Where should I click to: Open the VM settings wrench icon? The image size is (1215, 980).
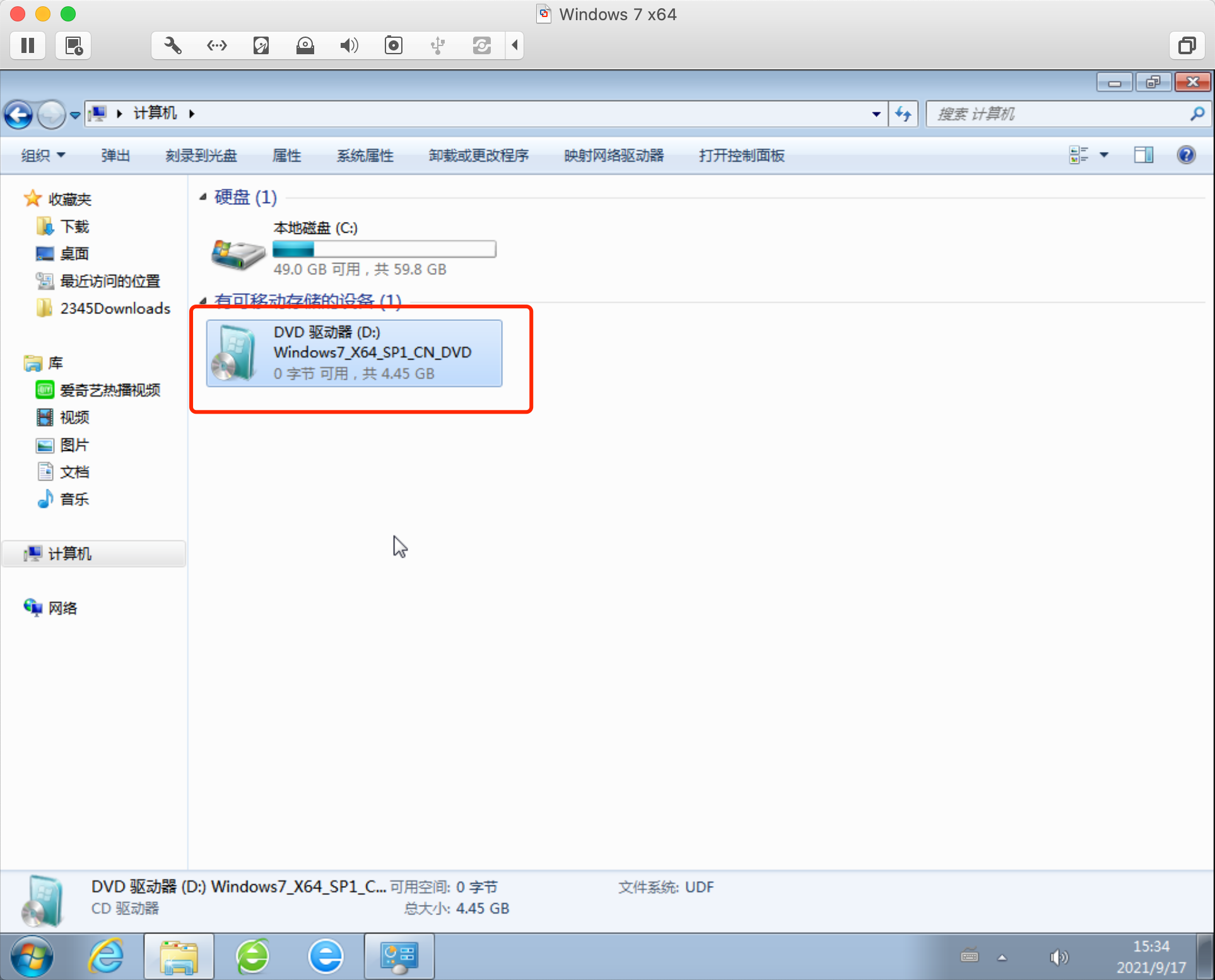tap(173, 45)
